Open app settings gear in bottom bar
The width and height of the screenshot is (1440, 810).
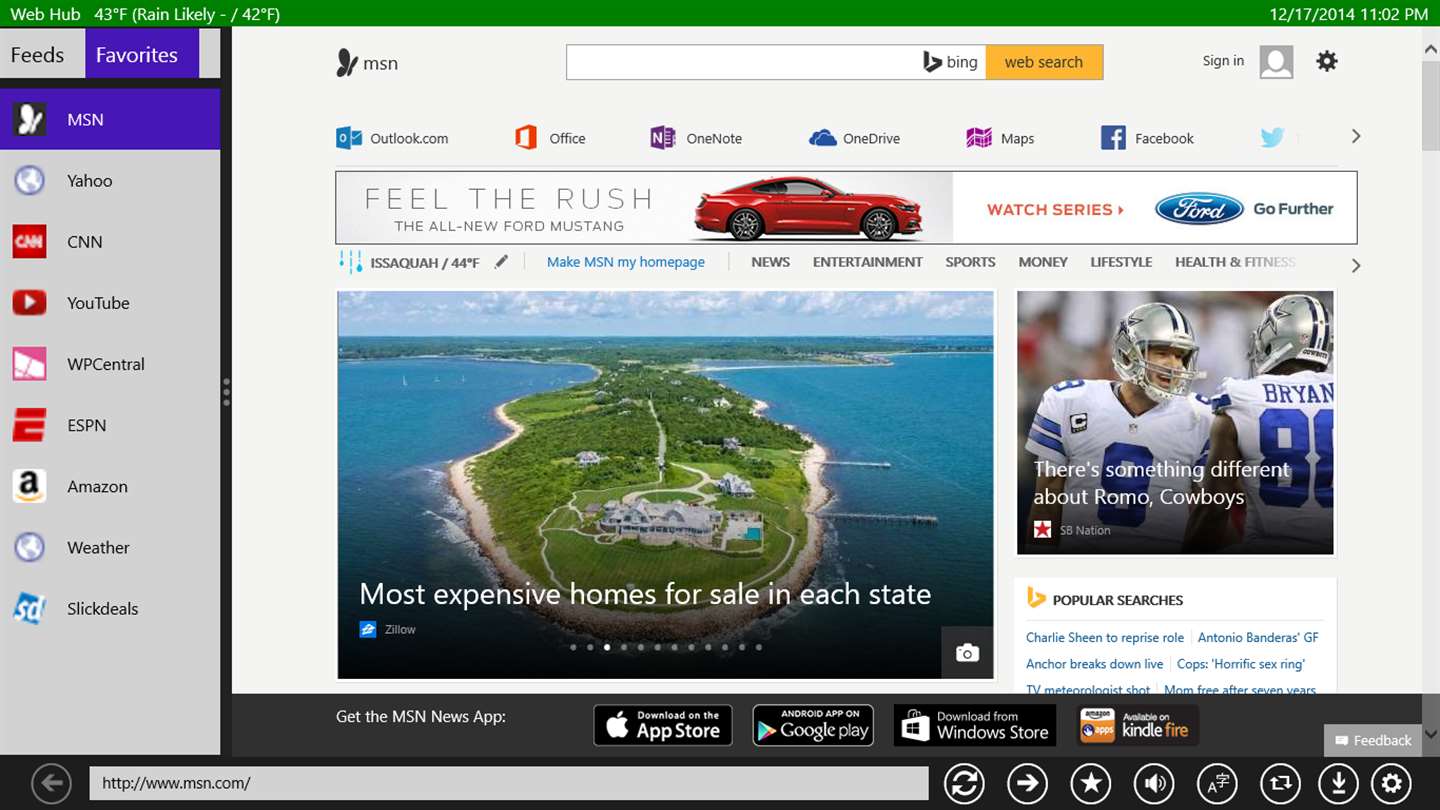tap(1391, 783)
